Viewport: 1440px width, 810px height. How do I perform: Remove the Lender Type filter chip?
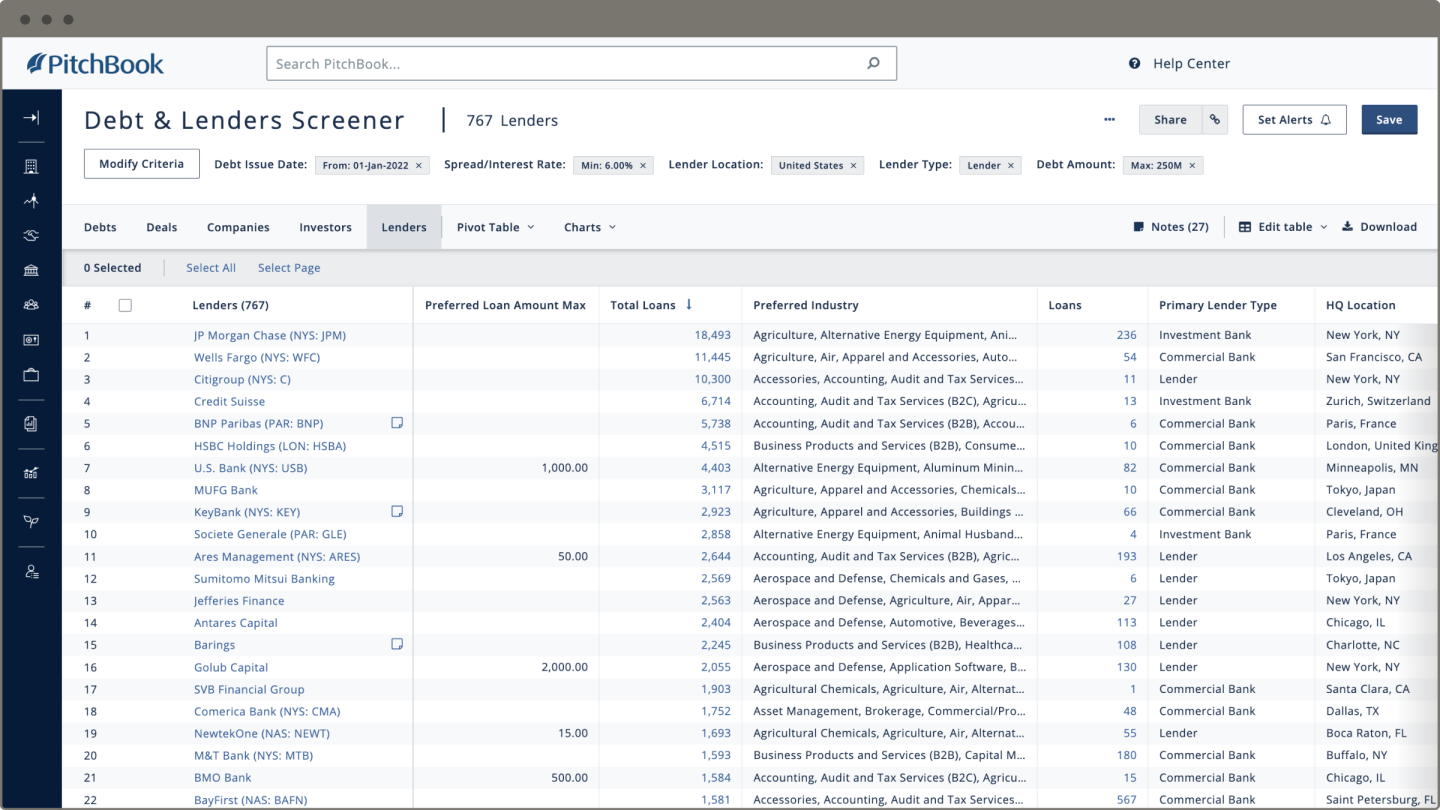coord(1011,166)
